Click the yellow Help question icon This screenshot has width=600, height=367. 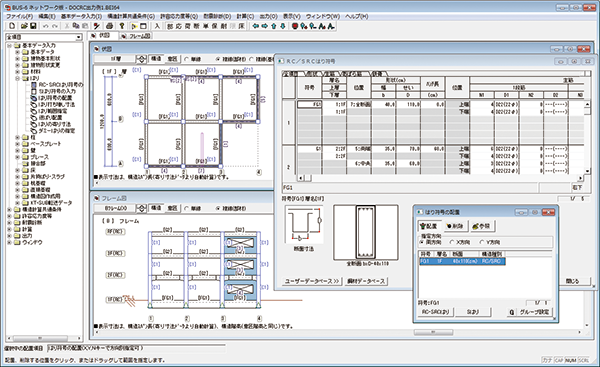(x=122, y=26)
